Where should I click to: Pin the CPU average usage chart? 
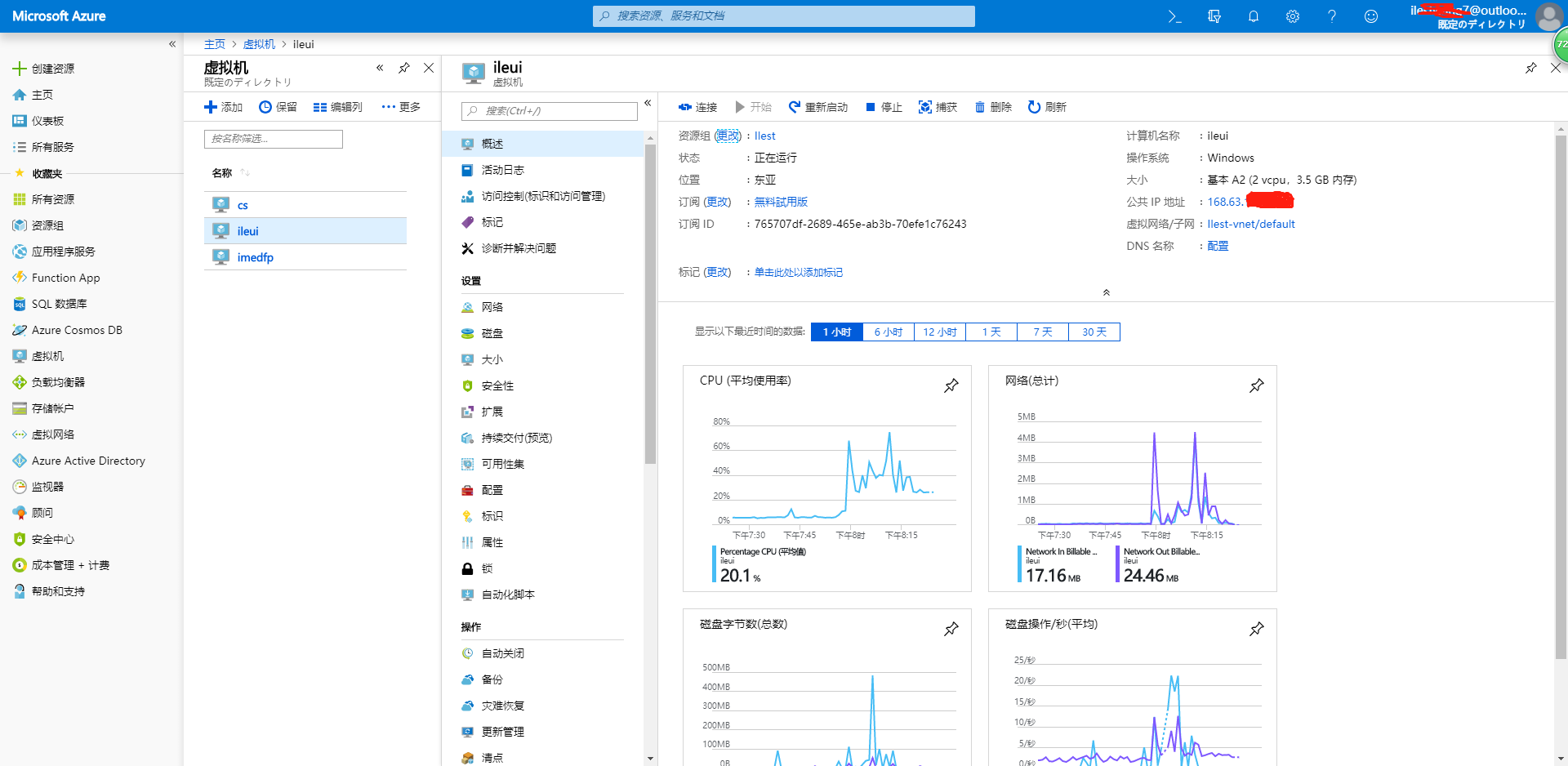click(951, 385)
